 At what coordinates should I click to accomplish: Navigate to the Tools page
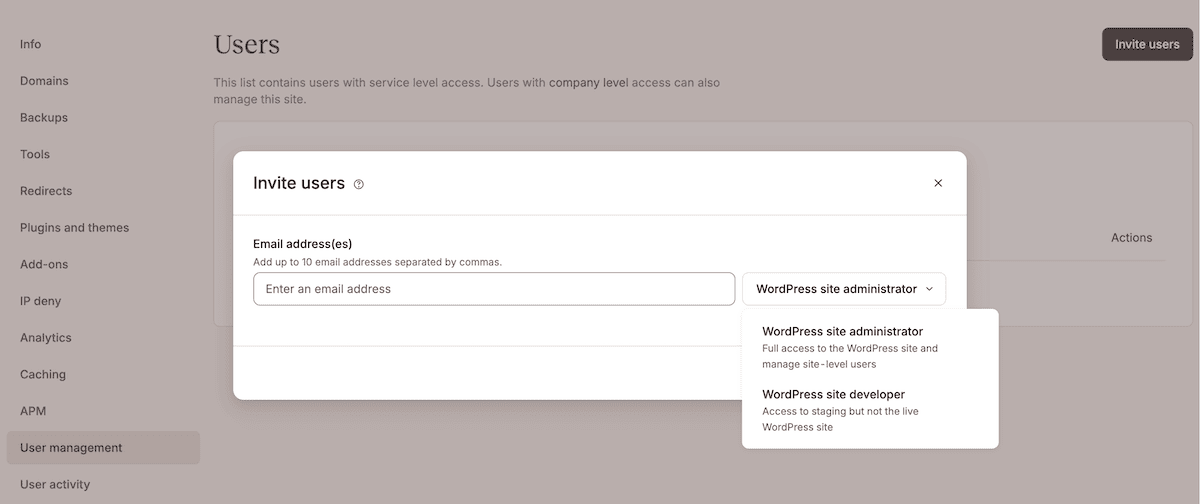tap(35, 154)
